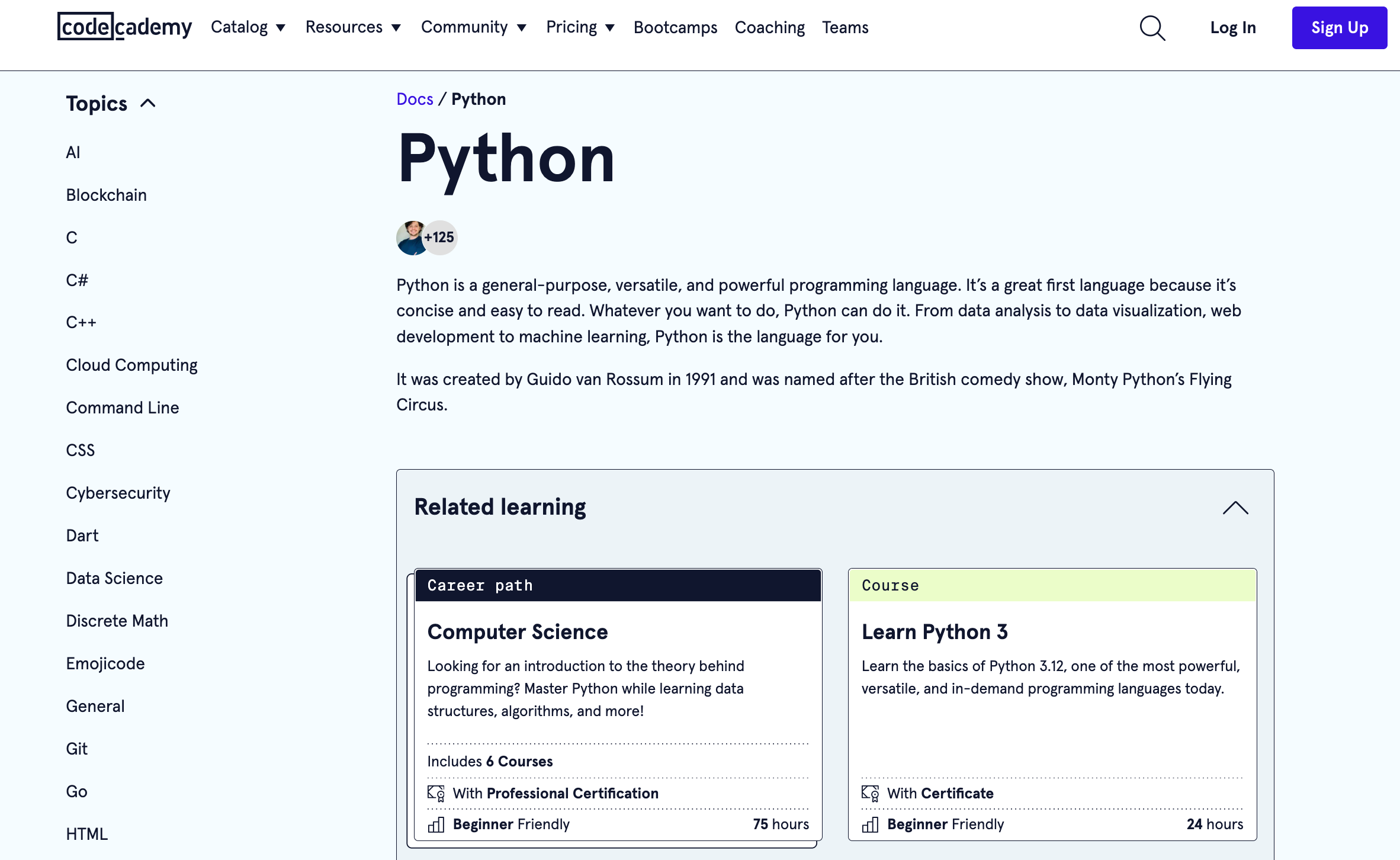Image resolution: width=1400 pixels, height=860 pixels.
Task: Click the difficulty bar-chart icon on the Learn Python 3 card
Action: [869, 824]
